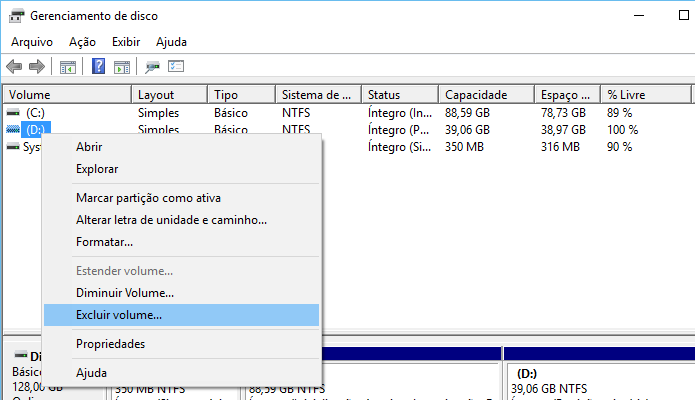
Task: Click the C: row Simples layout cell
Action: coord(158,113)
